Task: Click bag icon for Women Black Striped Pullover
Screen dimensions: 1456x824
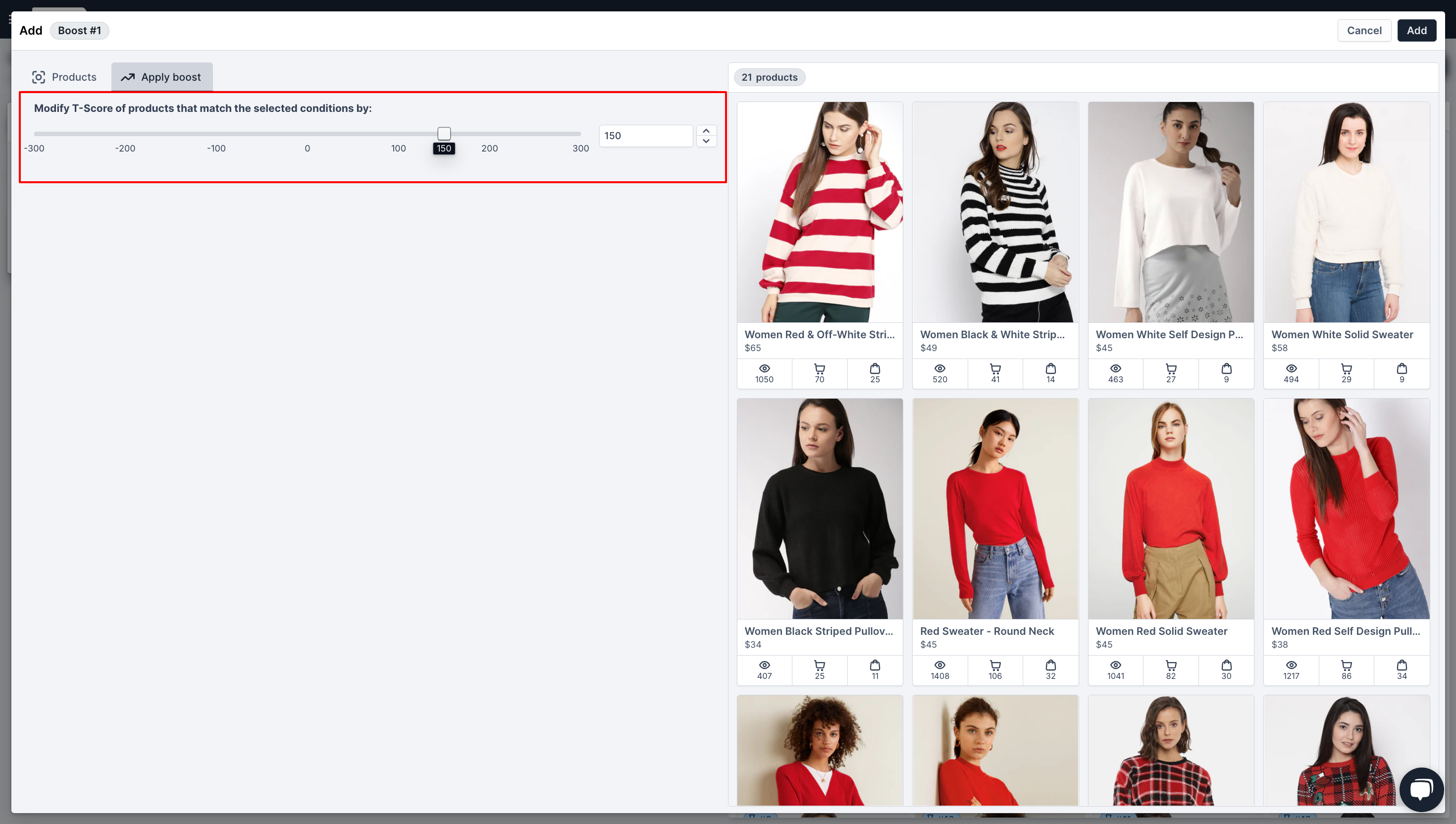Action: pyautogui.click(x=875, y=665)
